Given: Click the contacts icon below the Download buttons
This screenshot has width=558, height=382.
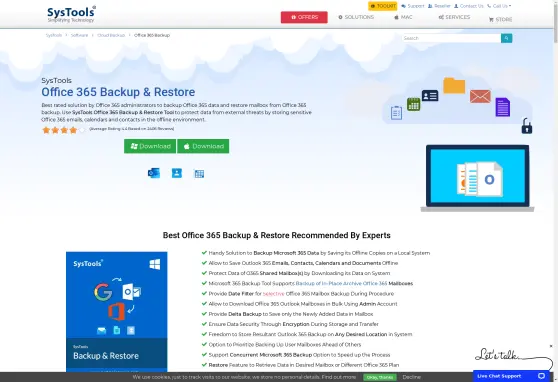Looking at the screenshot, I should pyautogui.click(x=177, y=173).
